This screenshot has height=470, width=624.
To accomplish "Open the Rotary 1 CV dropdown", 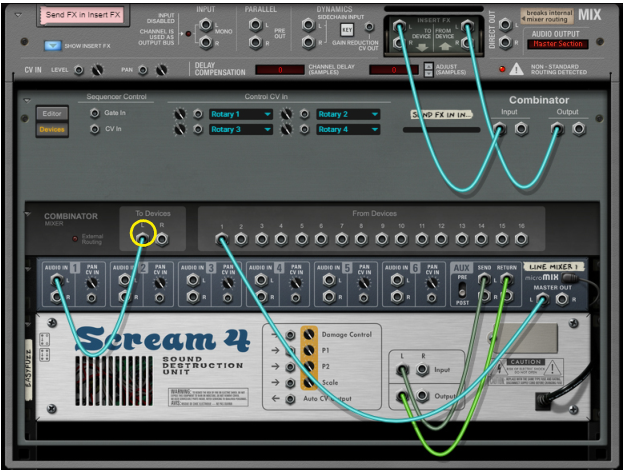I will 241,114.
